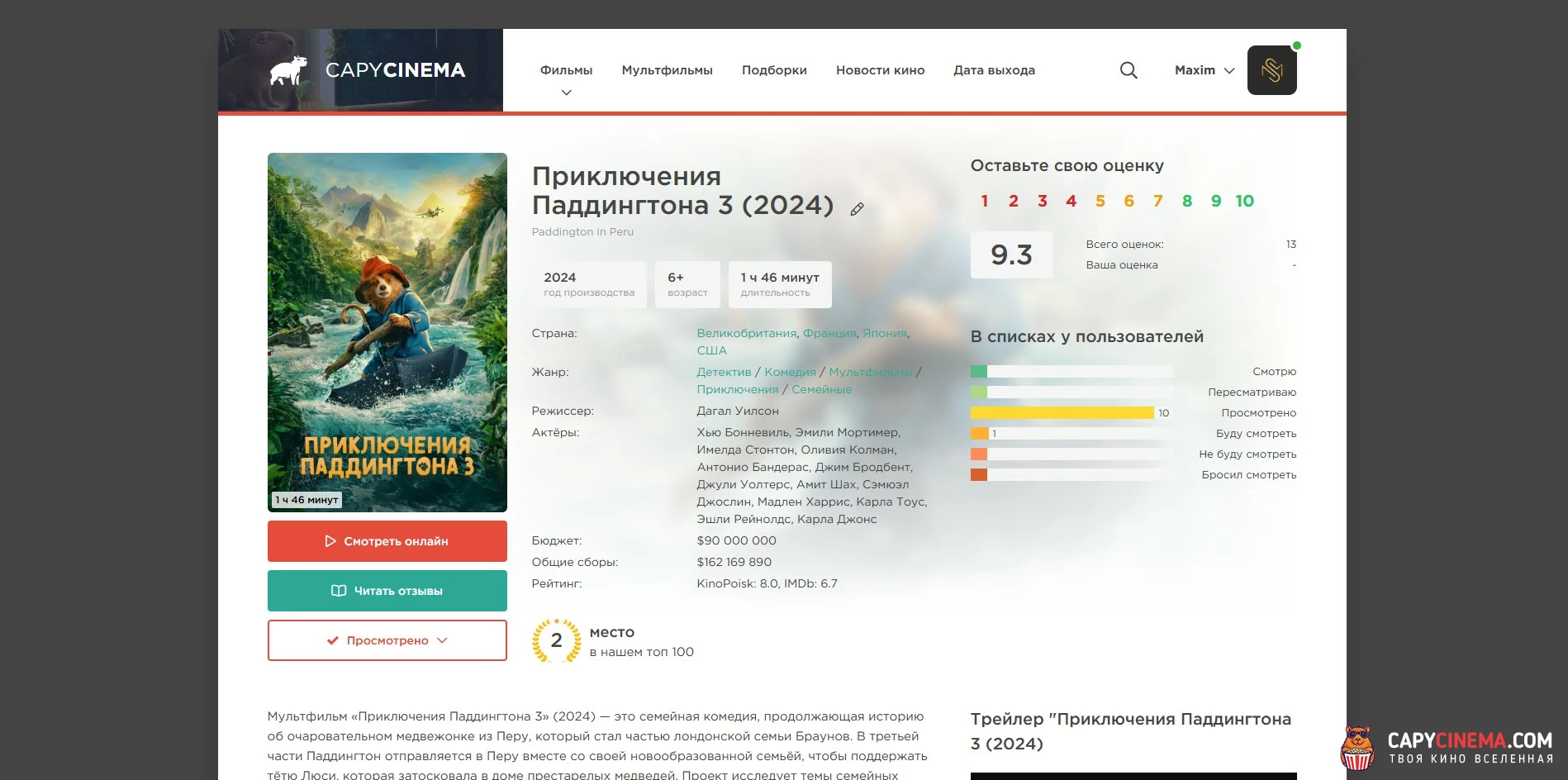Rate the movie 6
The width and height of the screenshot is (1568, 780).
click(x=1129, y=201)
